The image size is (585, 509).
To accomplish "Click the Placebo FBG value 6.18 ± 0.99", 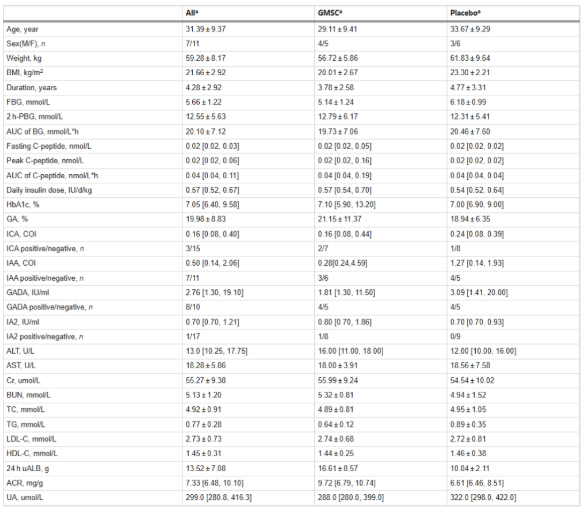I will coord(468,102).
